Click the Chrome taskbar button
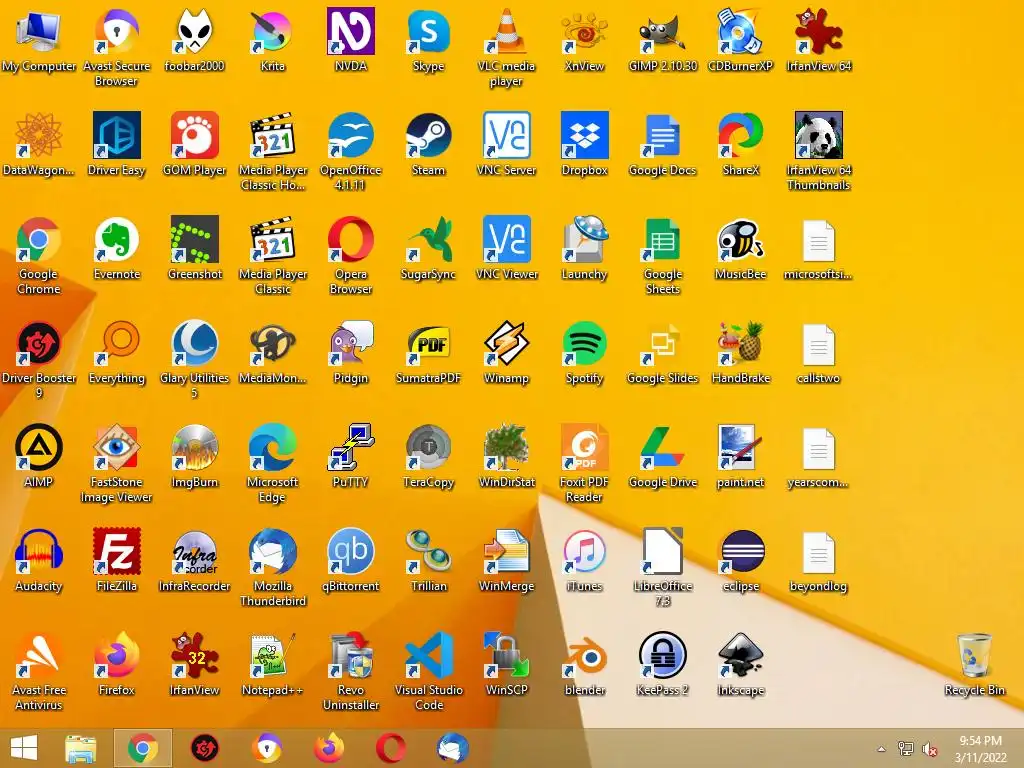 (143, 748)
